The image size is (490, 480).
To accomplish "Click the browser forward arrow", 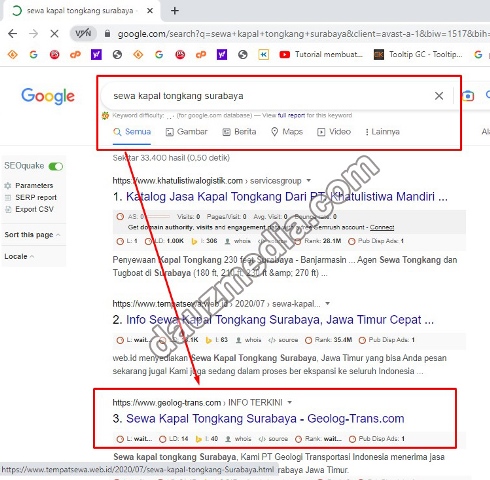I will 33,33.
